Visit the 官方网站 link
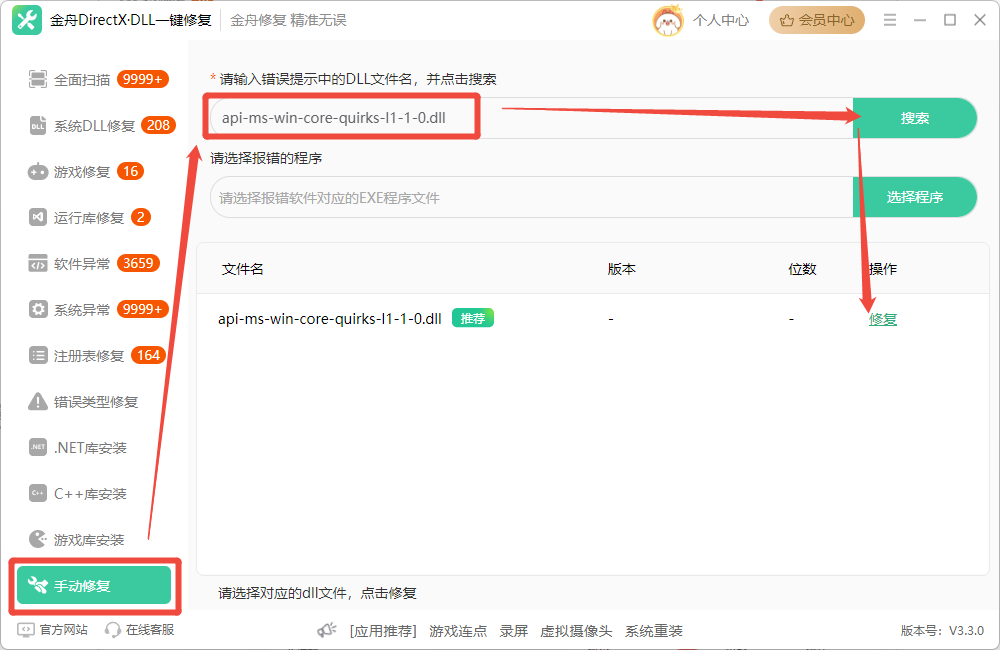This screenshot has width=1000, height=650. pos(64,630)
